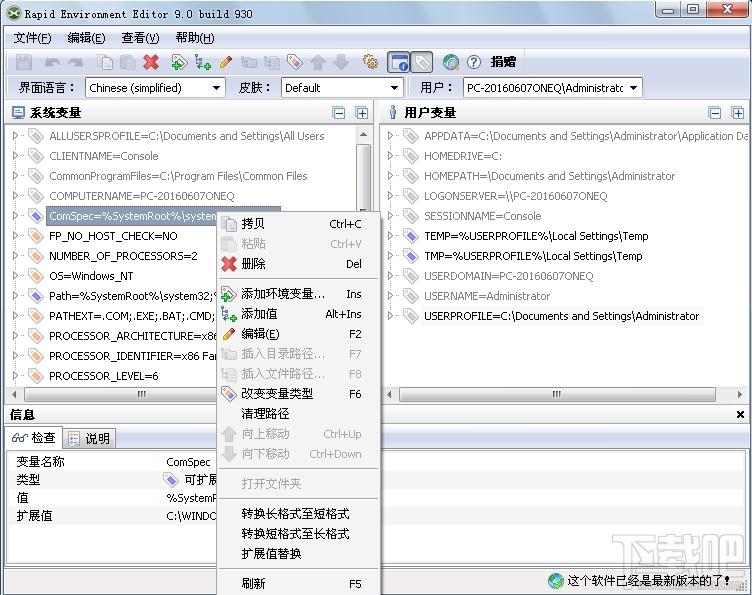Choose 改变变量类型 from context menu

298,394
